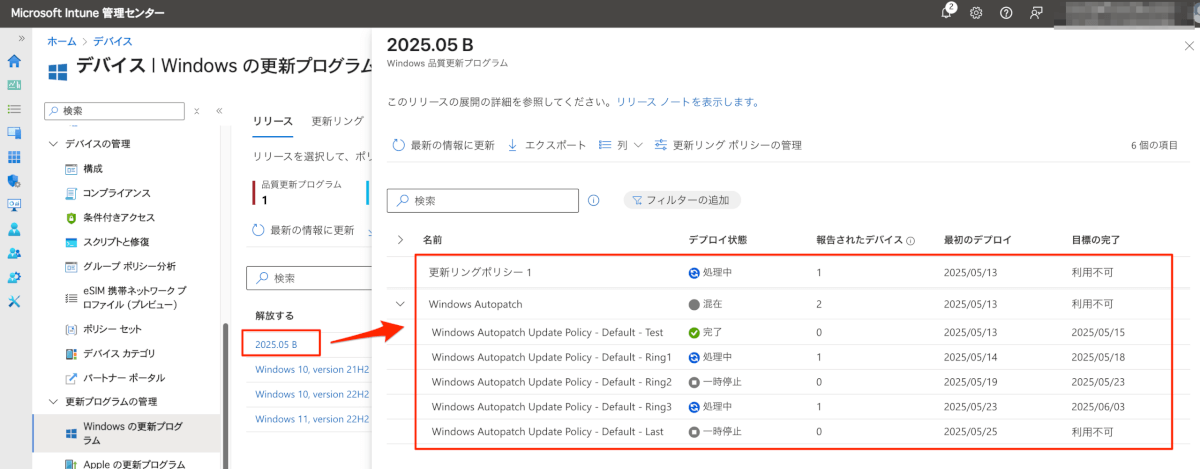Click the home icon in left rail
The width and height of the screenshot is (1200, 469).
[x=14, y=61]
